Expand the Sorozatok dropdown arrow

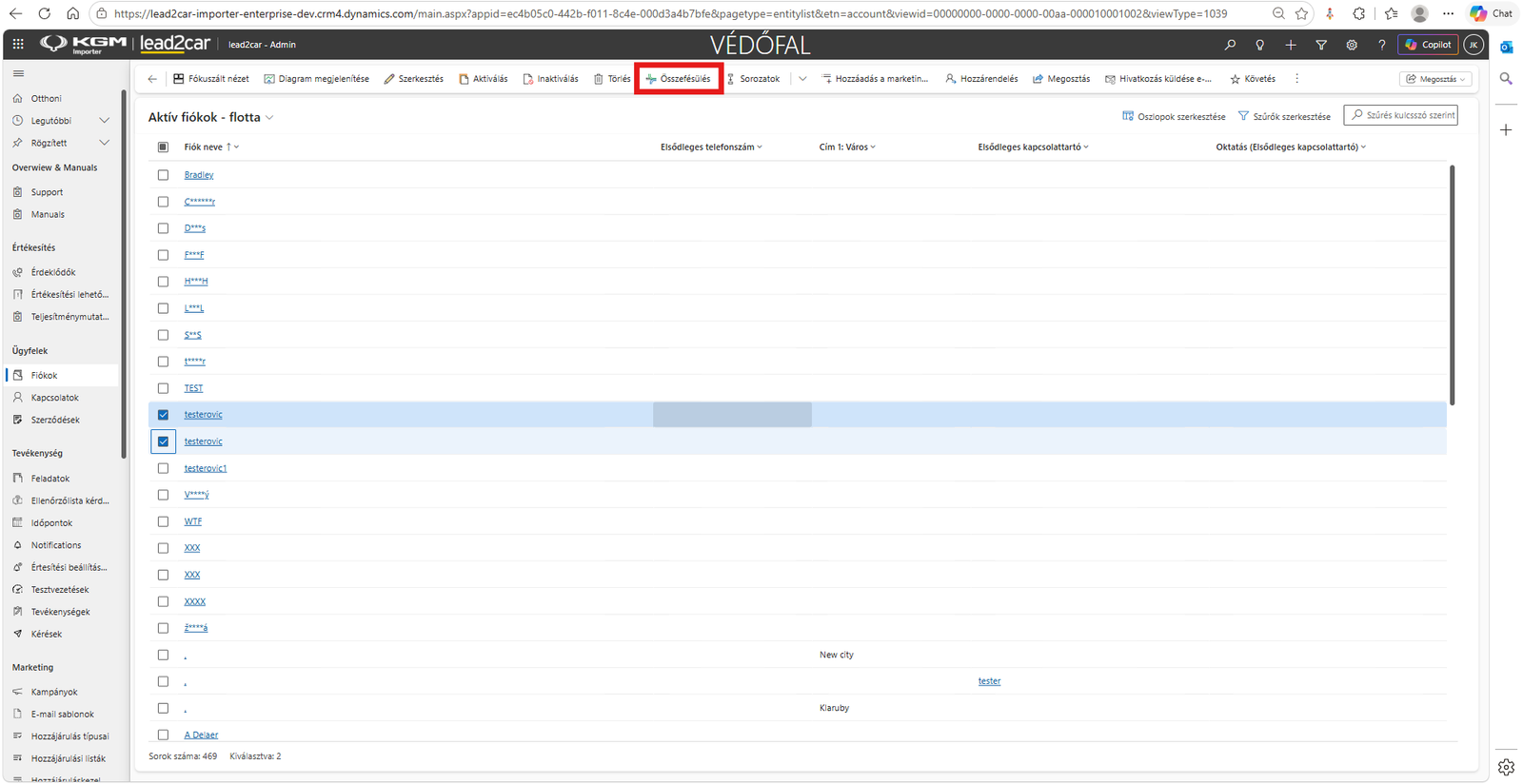(x=802, y=79)
